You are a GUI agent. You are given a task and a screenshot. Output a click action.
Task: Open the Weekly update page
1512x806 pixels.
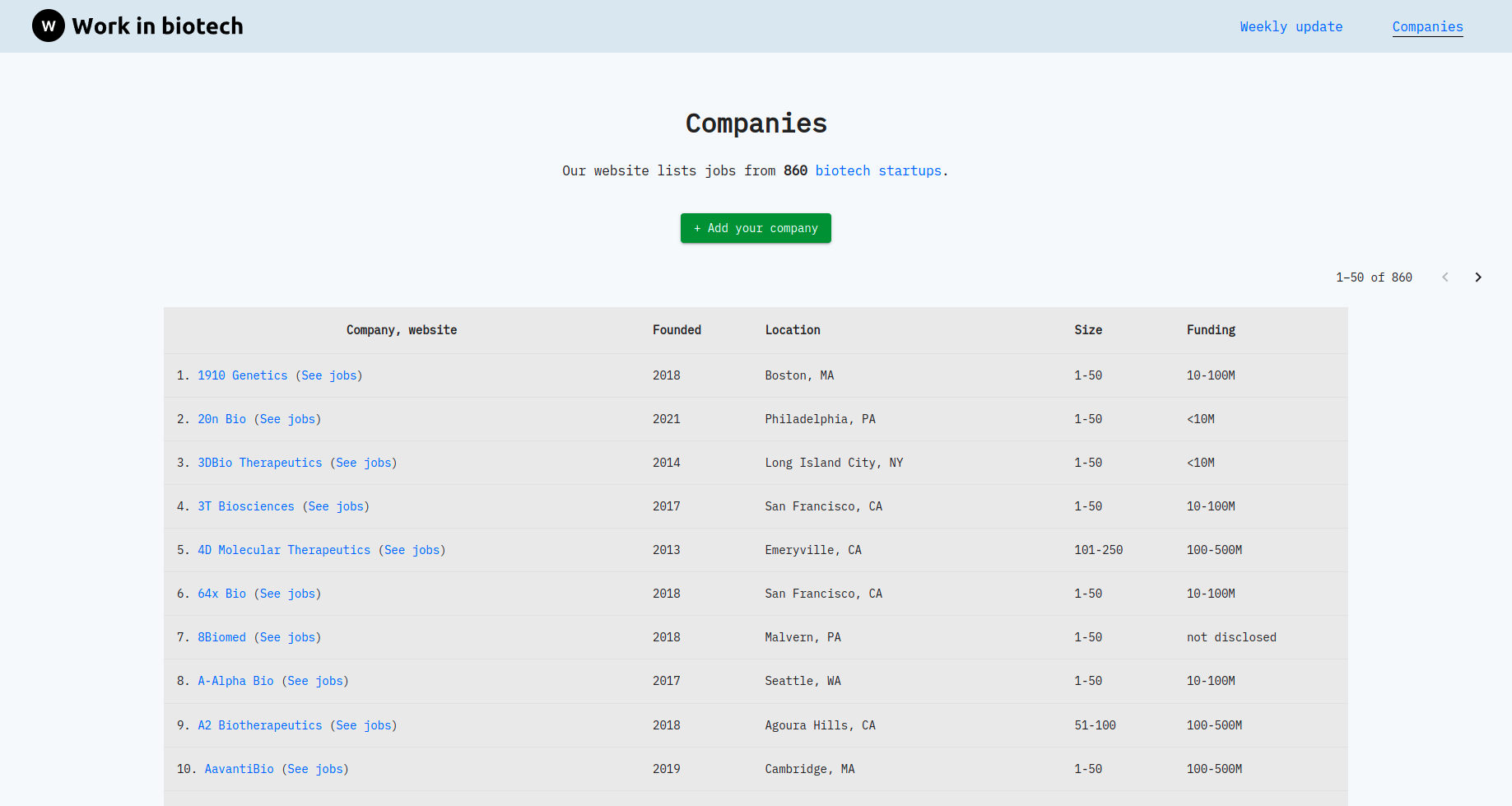tap(1291, 26)
